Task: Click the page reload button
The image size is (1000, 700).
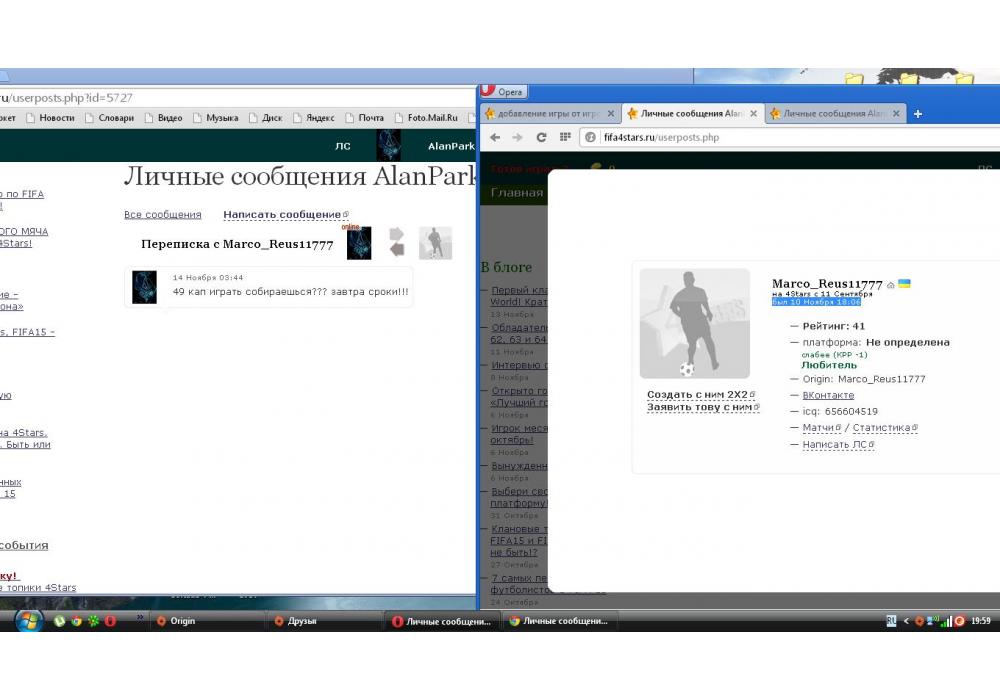Action: tap(541, 137)
